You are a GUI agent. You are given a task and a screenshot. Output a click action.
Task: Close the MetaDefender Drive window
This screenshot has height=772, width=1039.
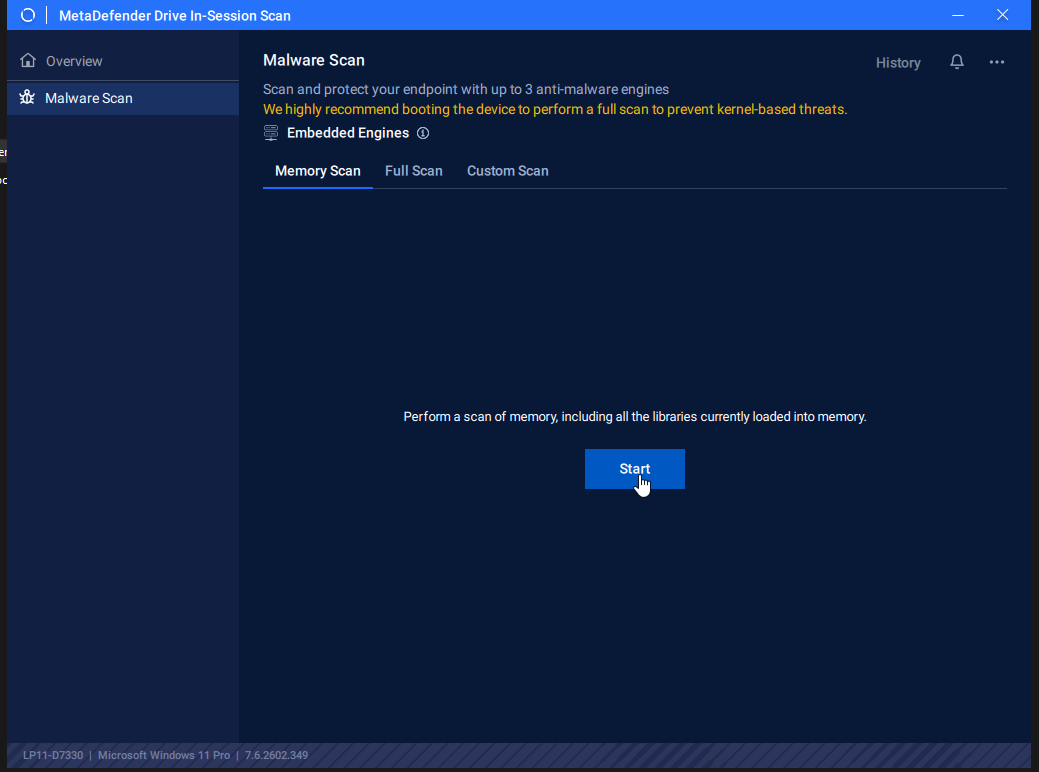point(1002,15)
